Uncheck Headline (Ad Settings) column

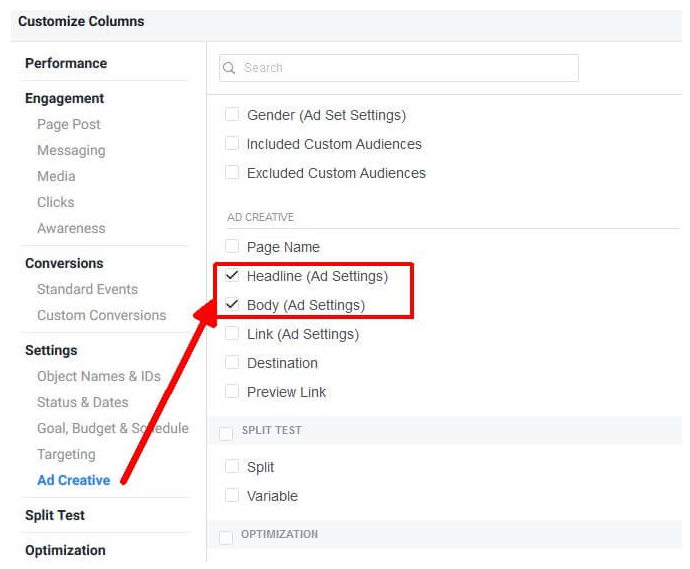pyautogui.click(x=232, y=276)
